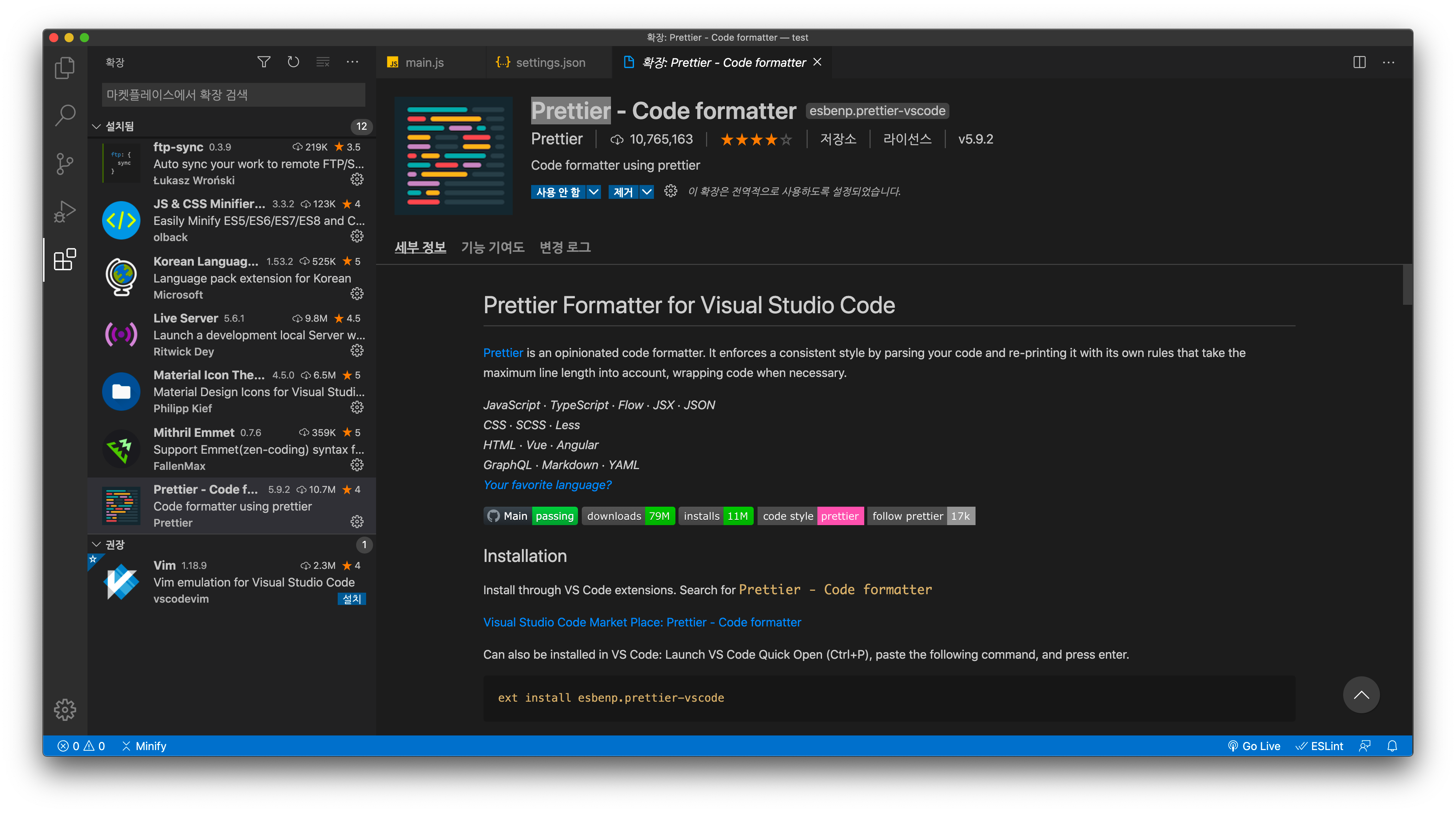1456x813 pixels.
Task: Open the Run and Debug view
Action: point(64,212)
